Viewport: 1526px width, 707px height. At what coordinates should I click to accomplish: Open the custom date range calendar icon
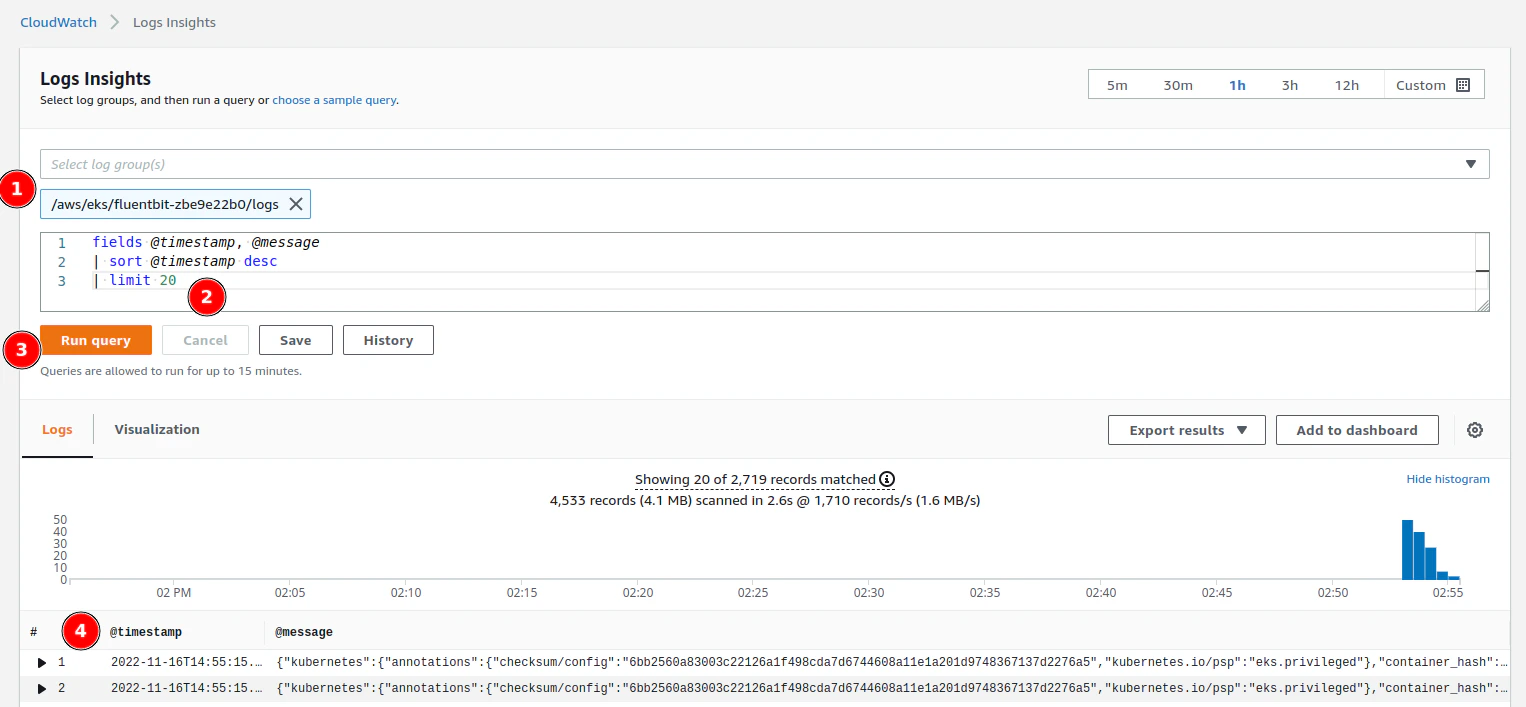click(1462, 84)
